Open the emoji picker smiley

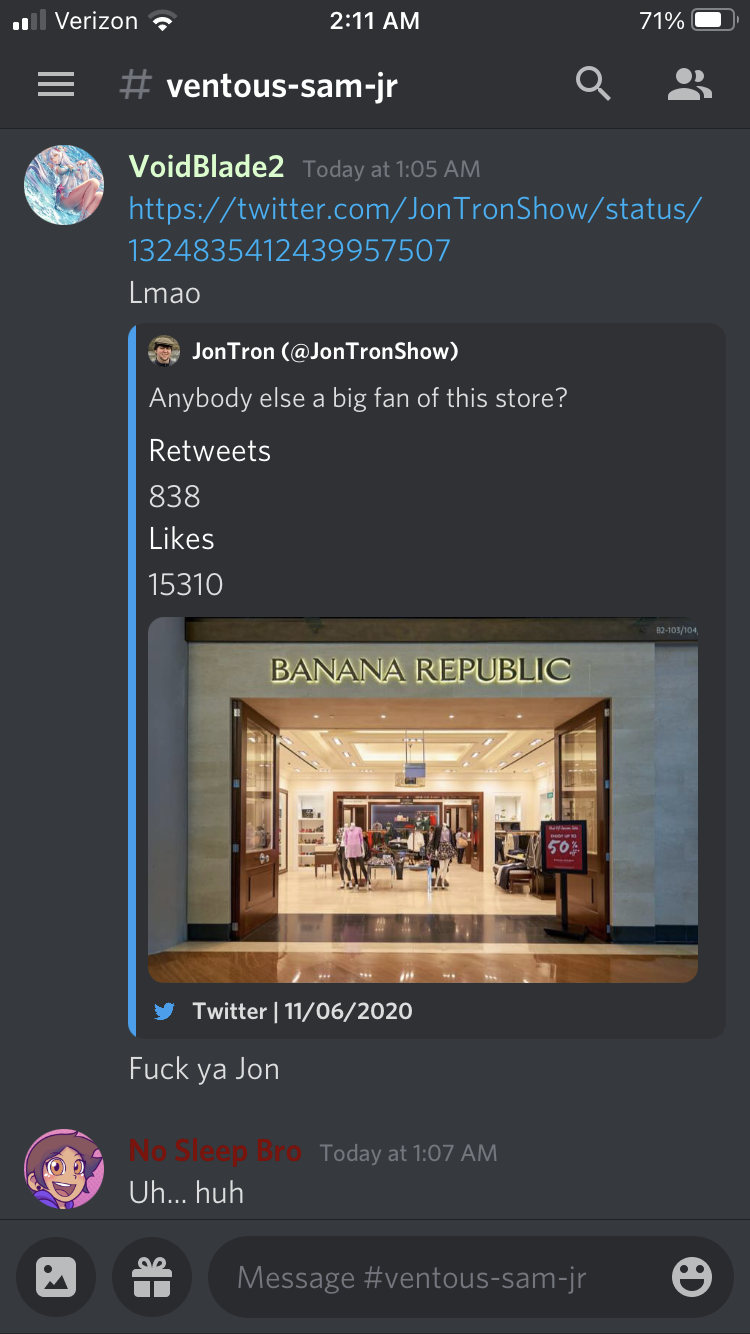tap(691, 1277)
